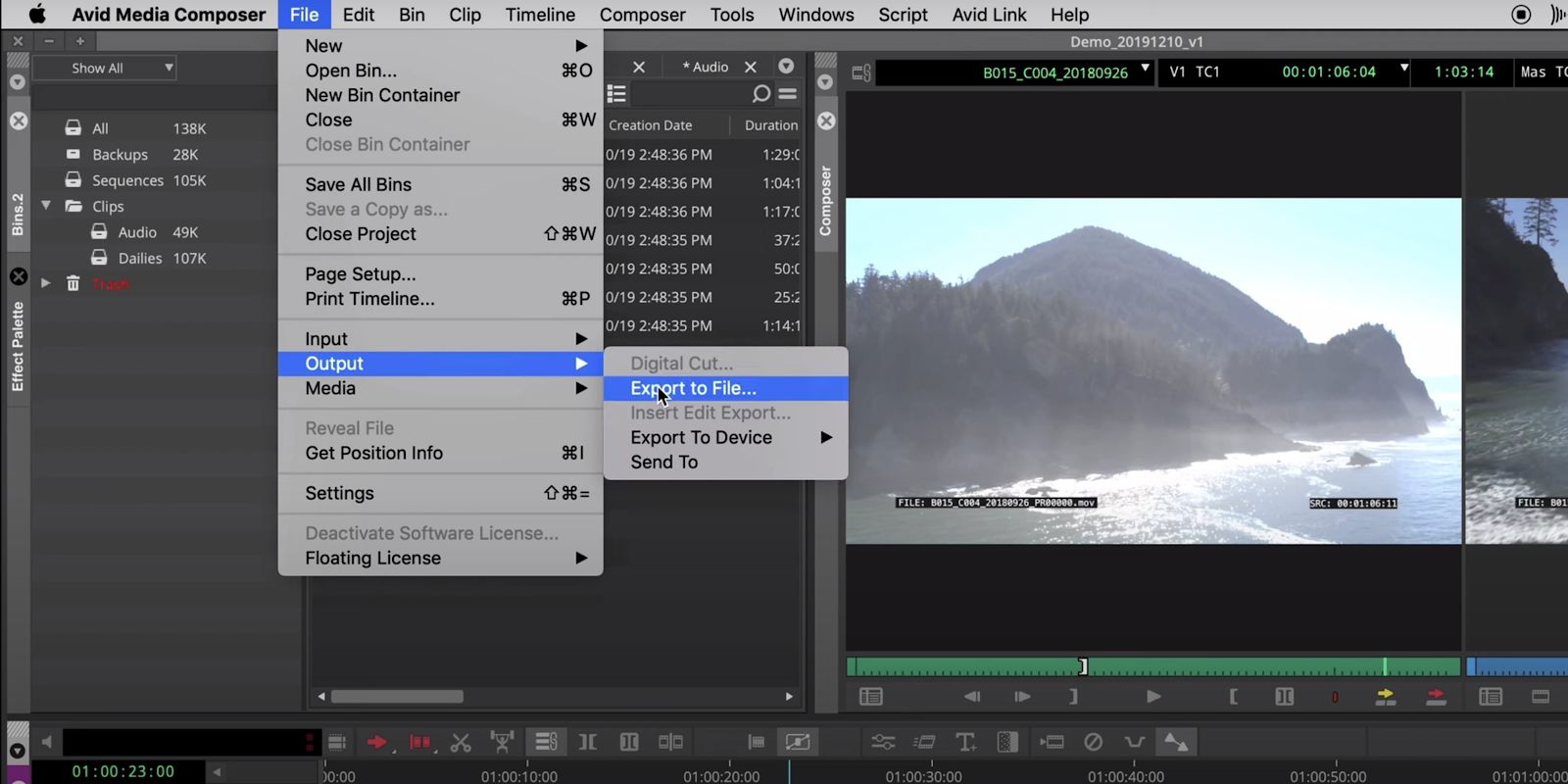Click the Mark Clip button
This screenshot has width=1568, height=784.
pyautogui.click(x=1284, y=697)
